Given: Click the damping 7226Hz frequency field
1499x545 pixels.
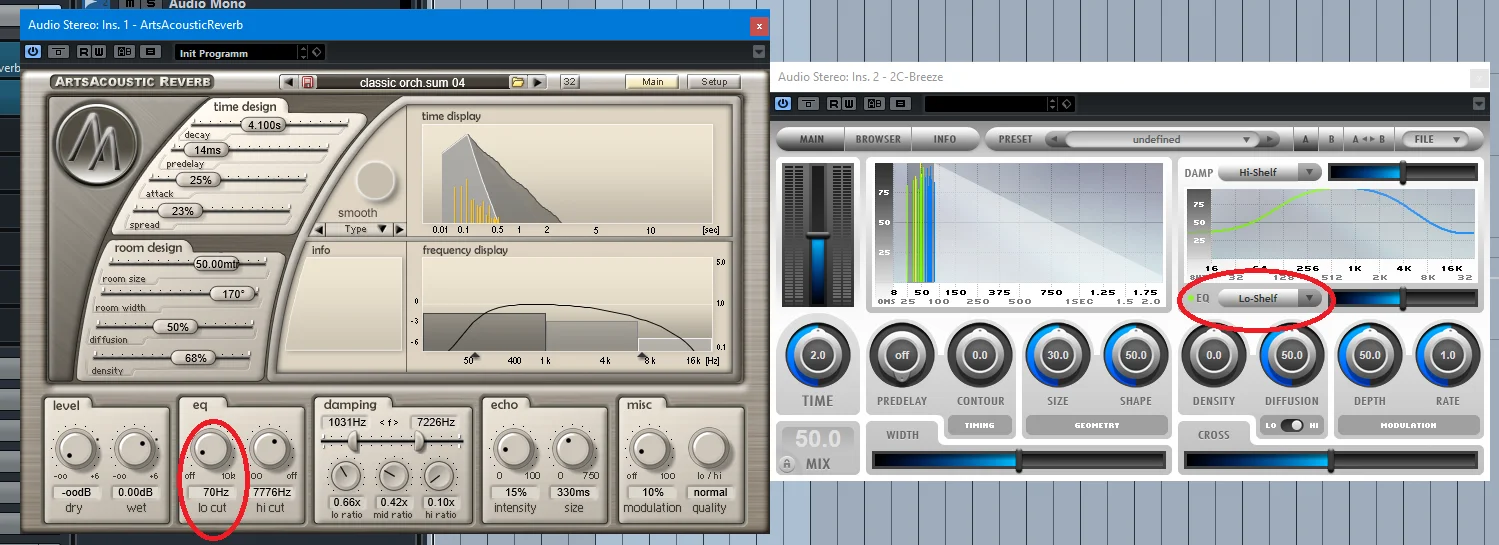Looking at the screenshot, I should pyautogui.click(x=435, y=422).
